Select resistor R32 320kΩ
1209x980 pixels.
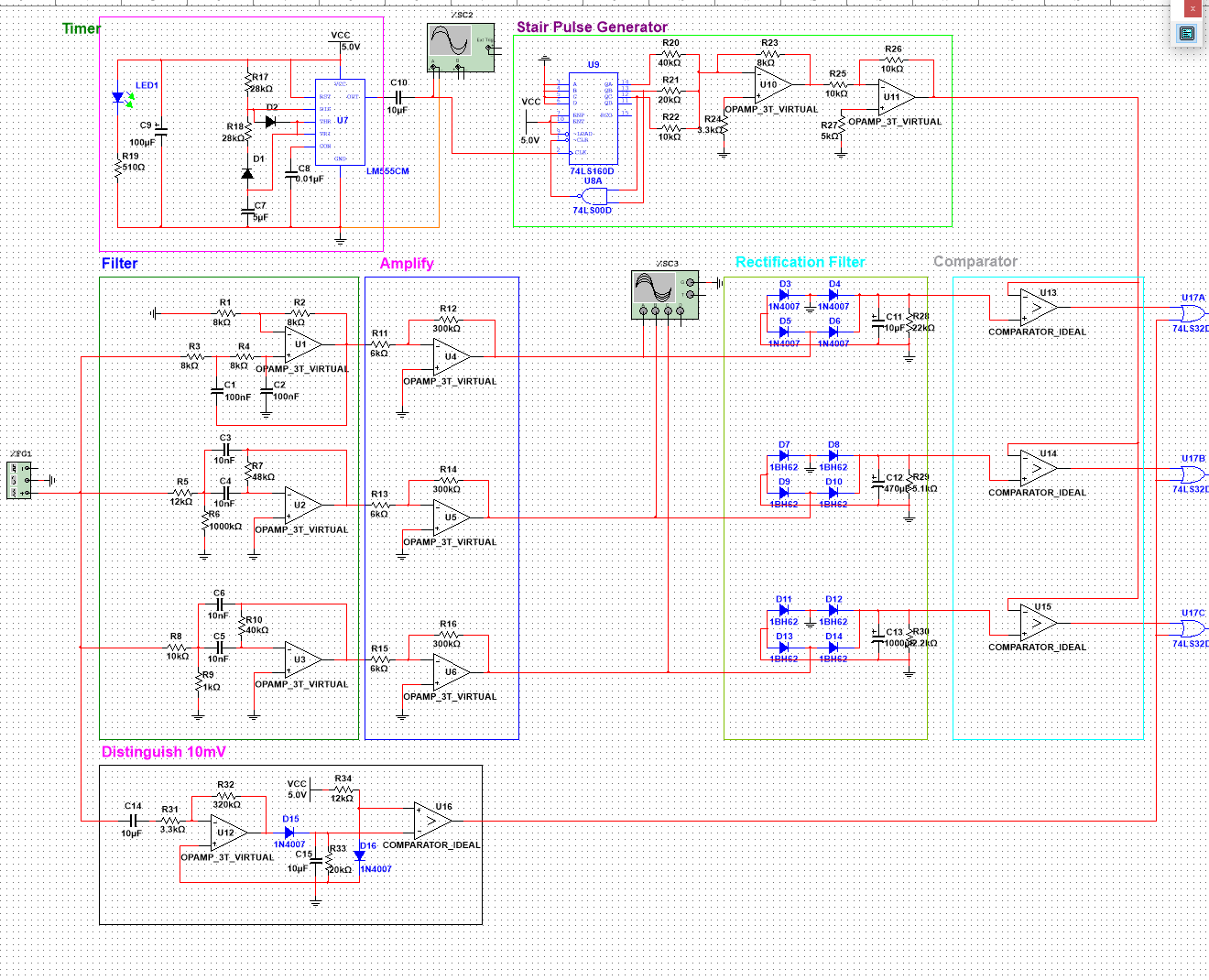coord(226,796)
